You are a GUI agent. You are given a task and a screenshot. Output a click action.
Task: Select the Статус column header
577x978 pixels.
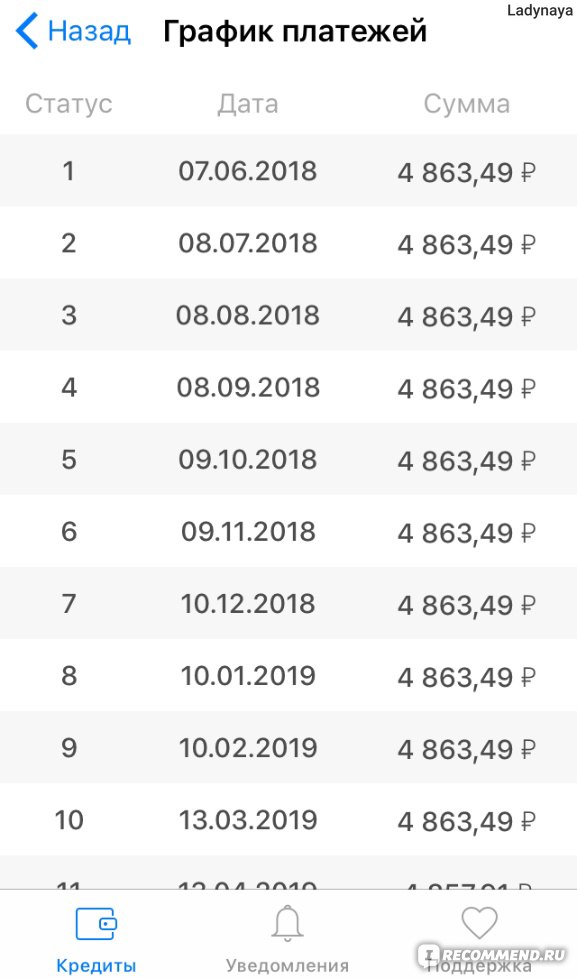coord(69,104)
